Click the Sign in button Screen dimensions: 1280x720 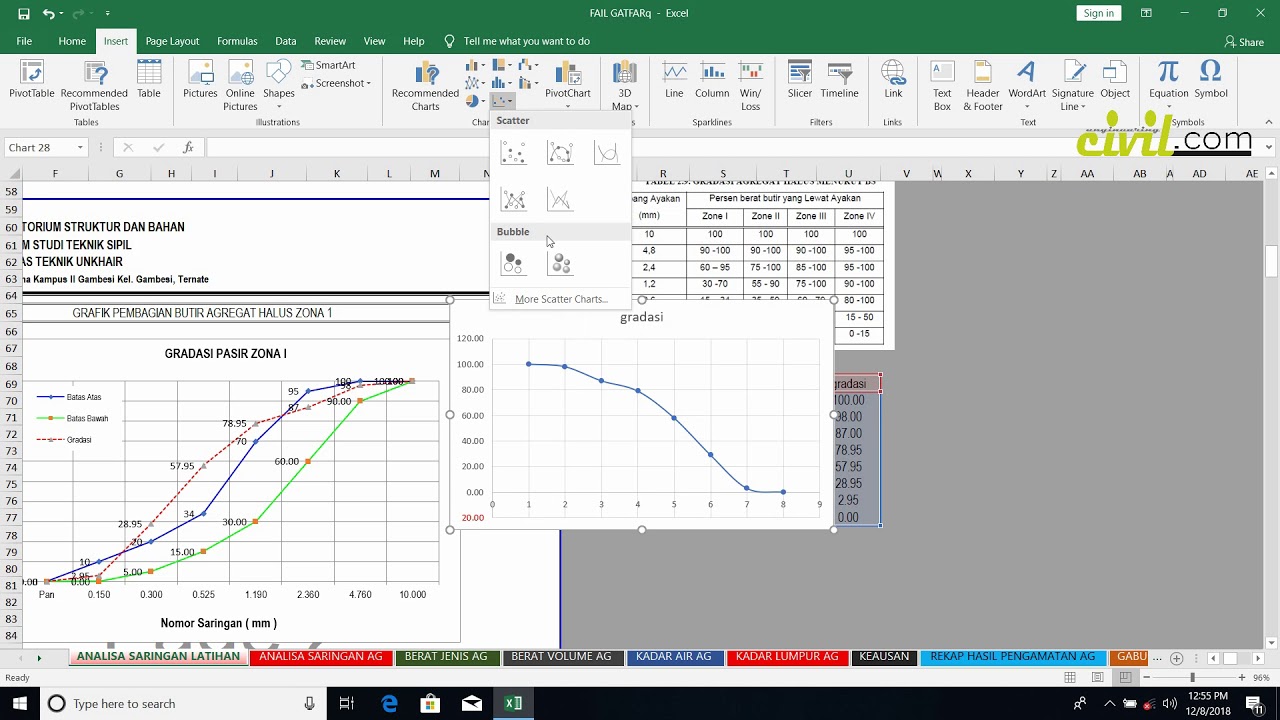point(1098,13)
